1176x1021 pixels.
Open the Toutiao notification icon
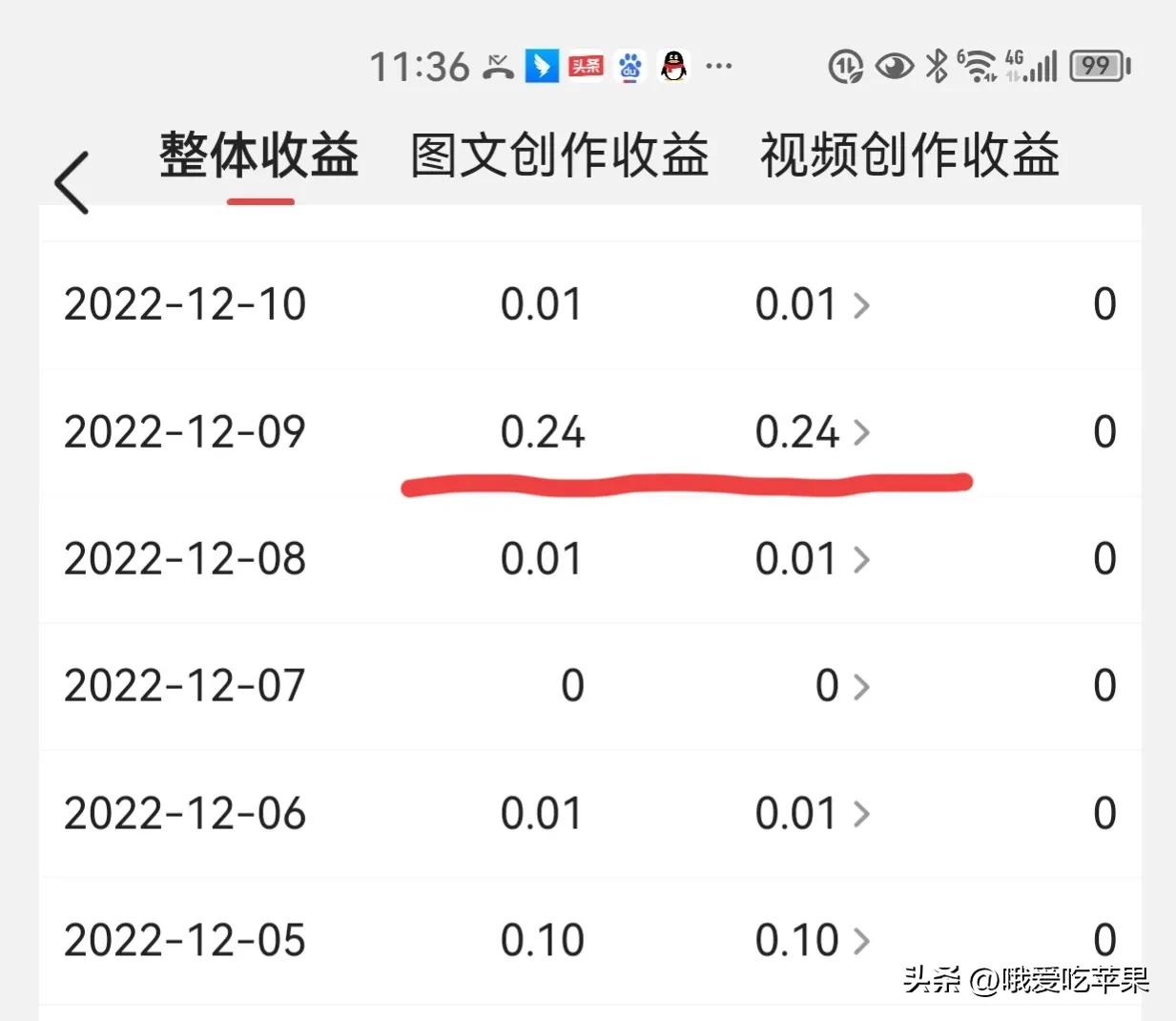[586, 67]
